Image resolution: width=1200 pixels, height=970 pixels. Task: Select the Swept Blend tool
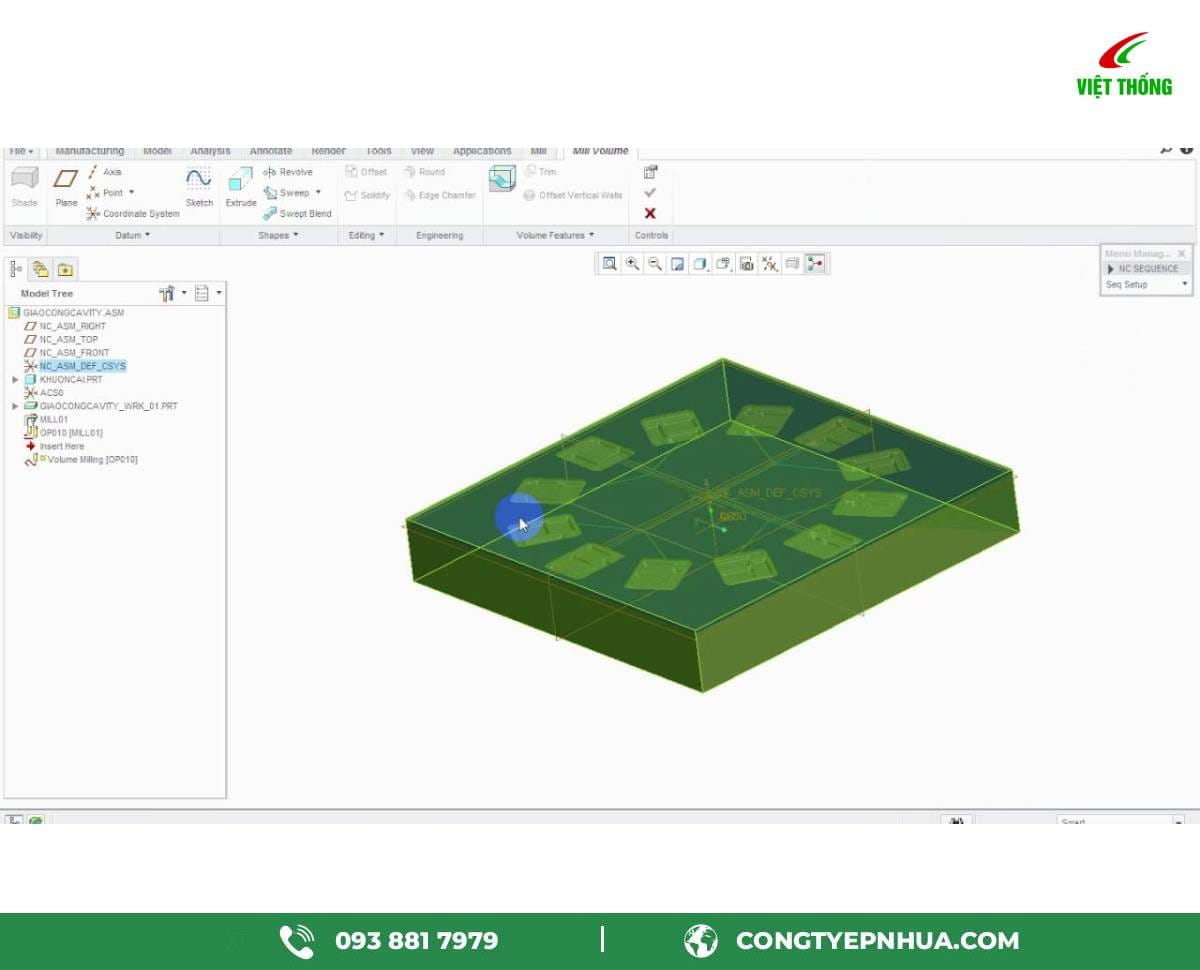tap(299, 213)
